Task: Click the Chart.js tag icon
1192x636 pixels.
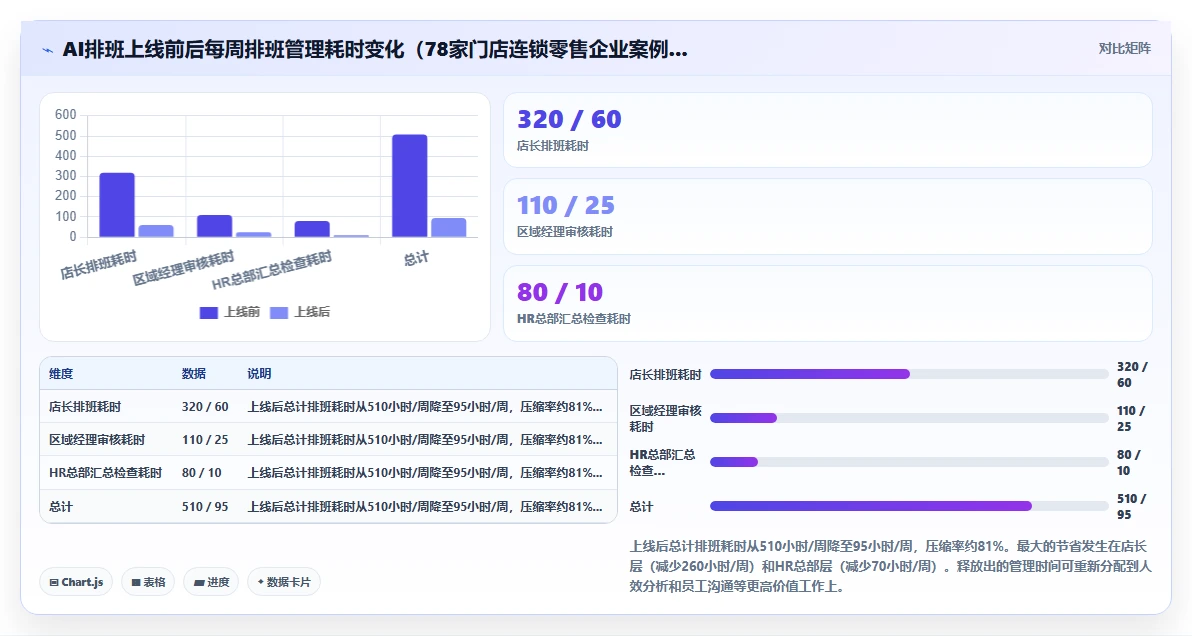Action: click(54, 583)
